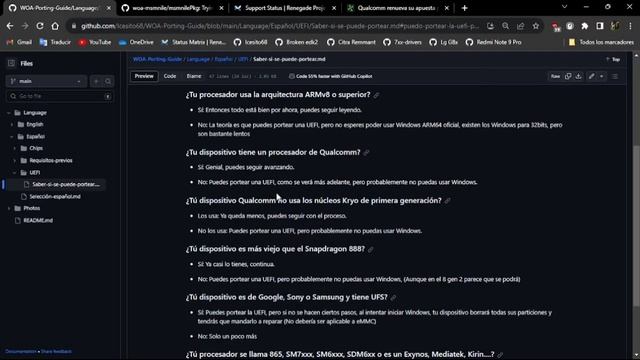
Task: Collapse the UEFI folder
Action: point(15,173)
